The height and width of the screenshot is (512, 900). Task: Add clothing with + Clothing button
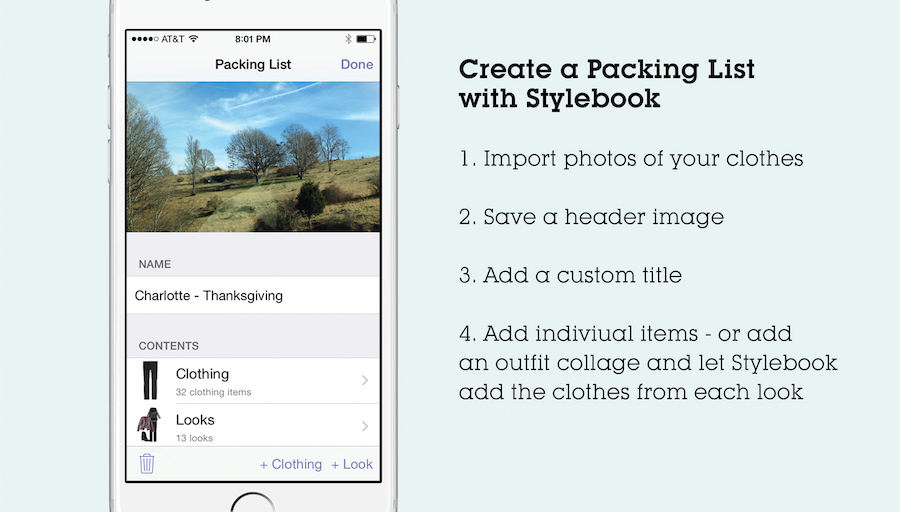(x=290, y=464)
